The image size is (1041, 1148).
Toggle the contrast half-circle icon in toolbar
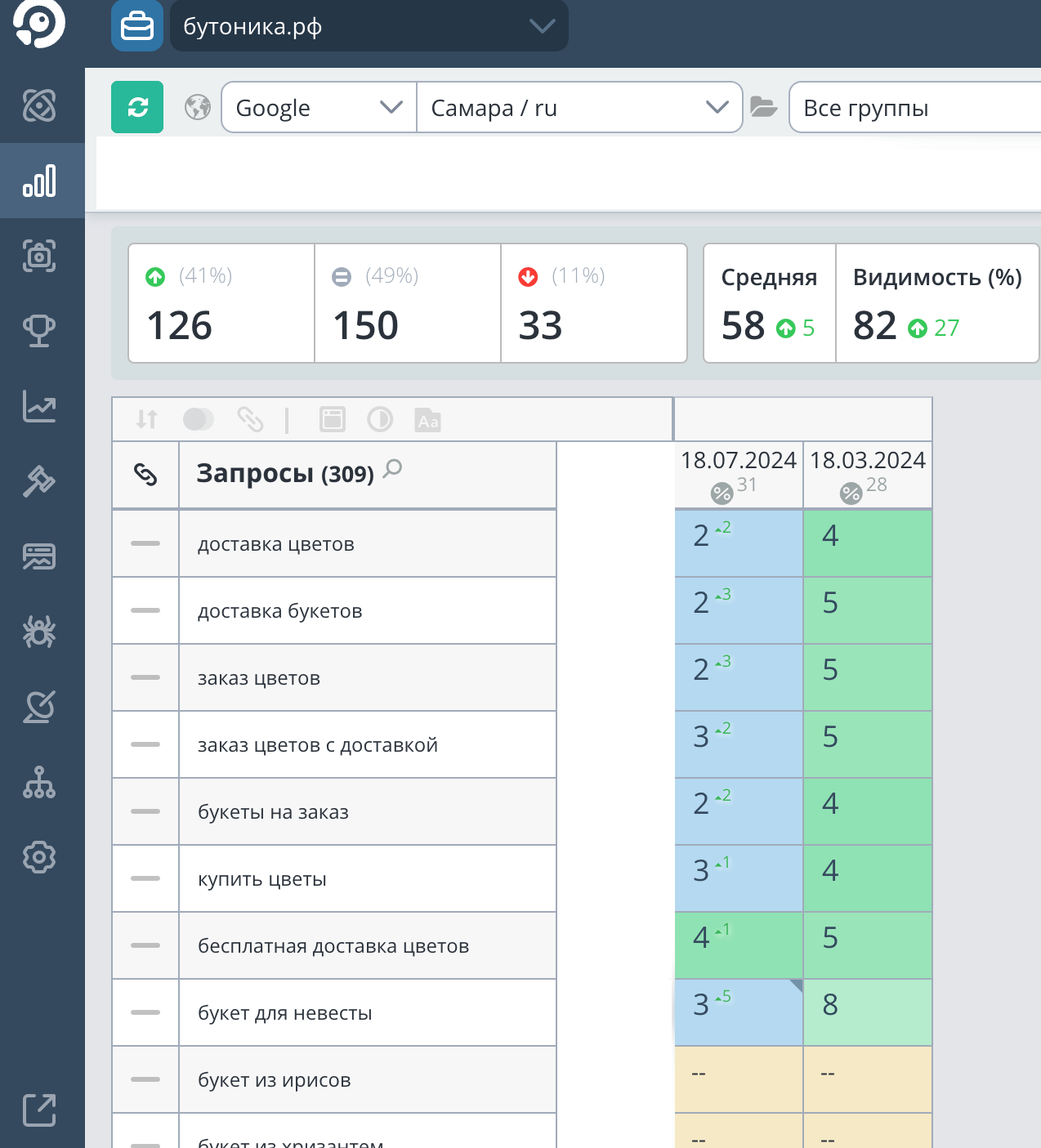tap(380, 420)
